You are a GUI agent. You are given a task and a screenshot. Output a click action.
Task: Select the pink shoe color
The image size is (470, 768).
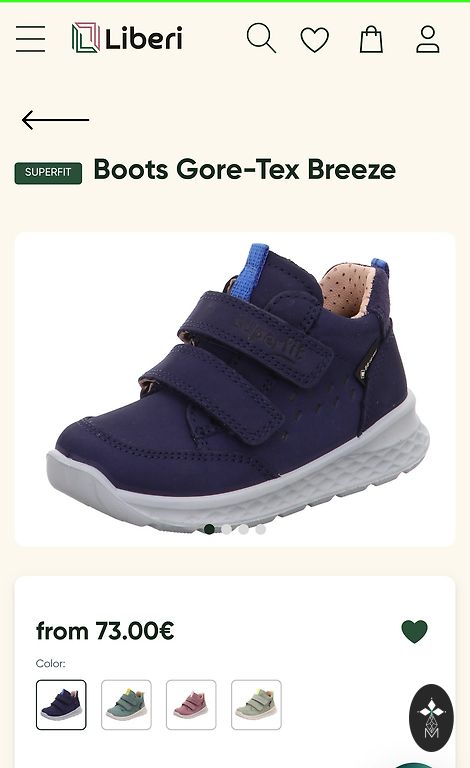tap(191, 705)
